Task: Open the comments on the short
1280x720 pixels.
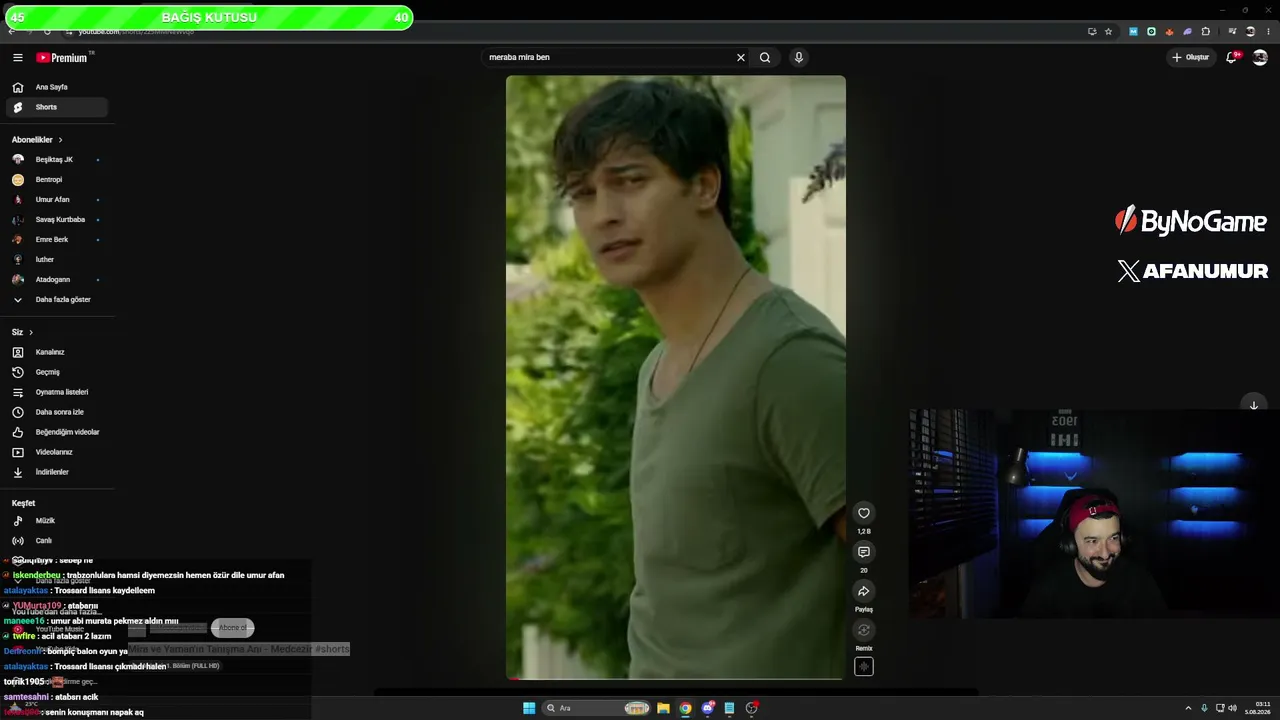Action: point(864,552)
